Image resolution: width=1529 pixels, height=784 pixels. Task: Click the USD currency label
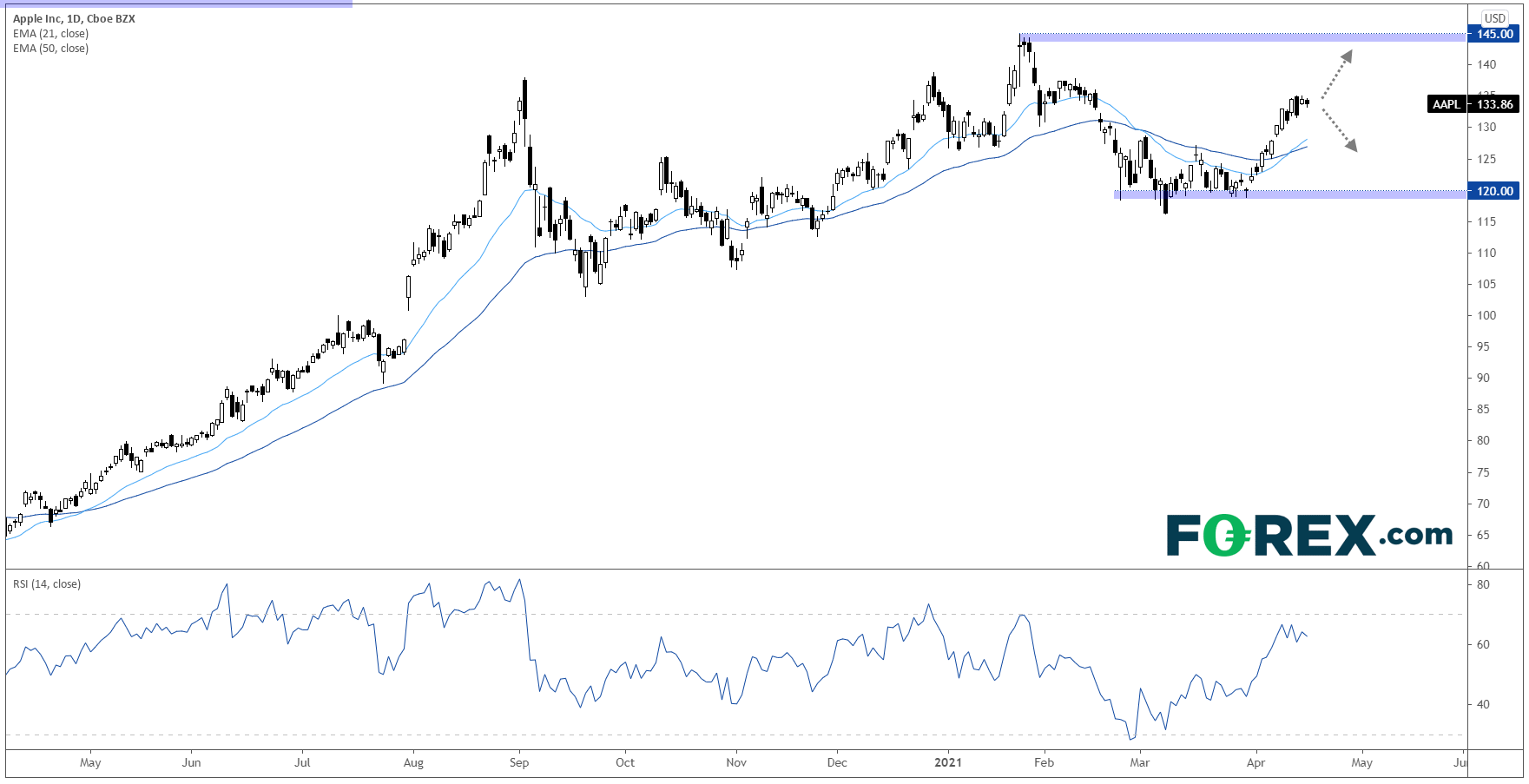1495,17
